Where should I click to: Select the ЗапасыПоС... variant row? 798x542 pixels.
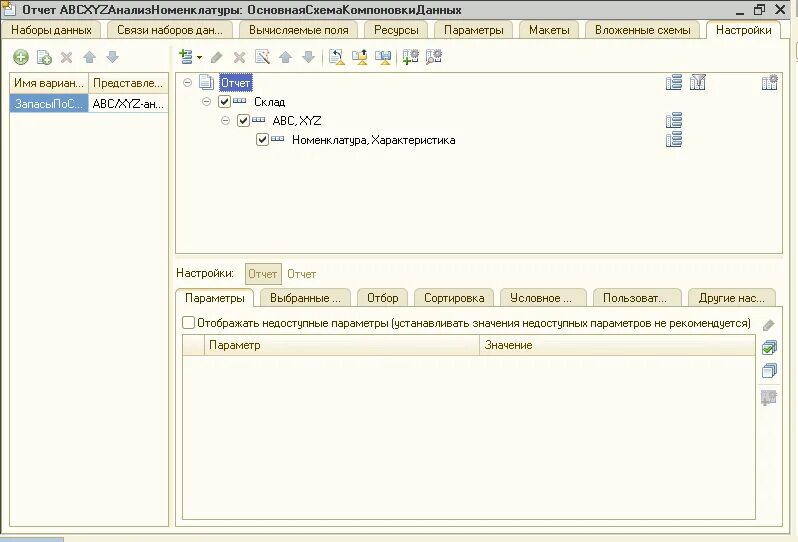coord(49,104)
